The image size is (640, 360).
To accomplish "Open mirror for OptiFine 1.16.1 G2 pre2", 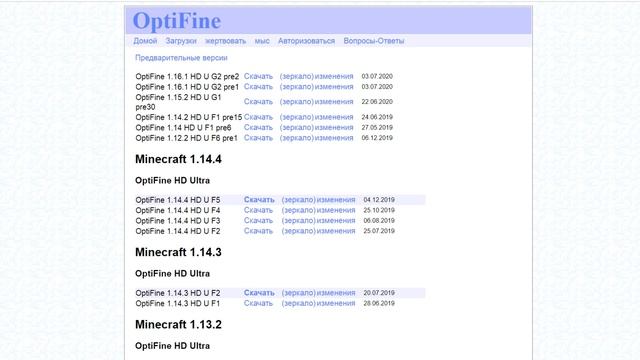I will (297, 76).
